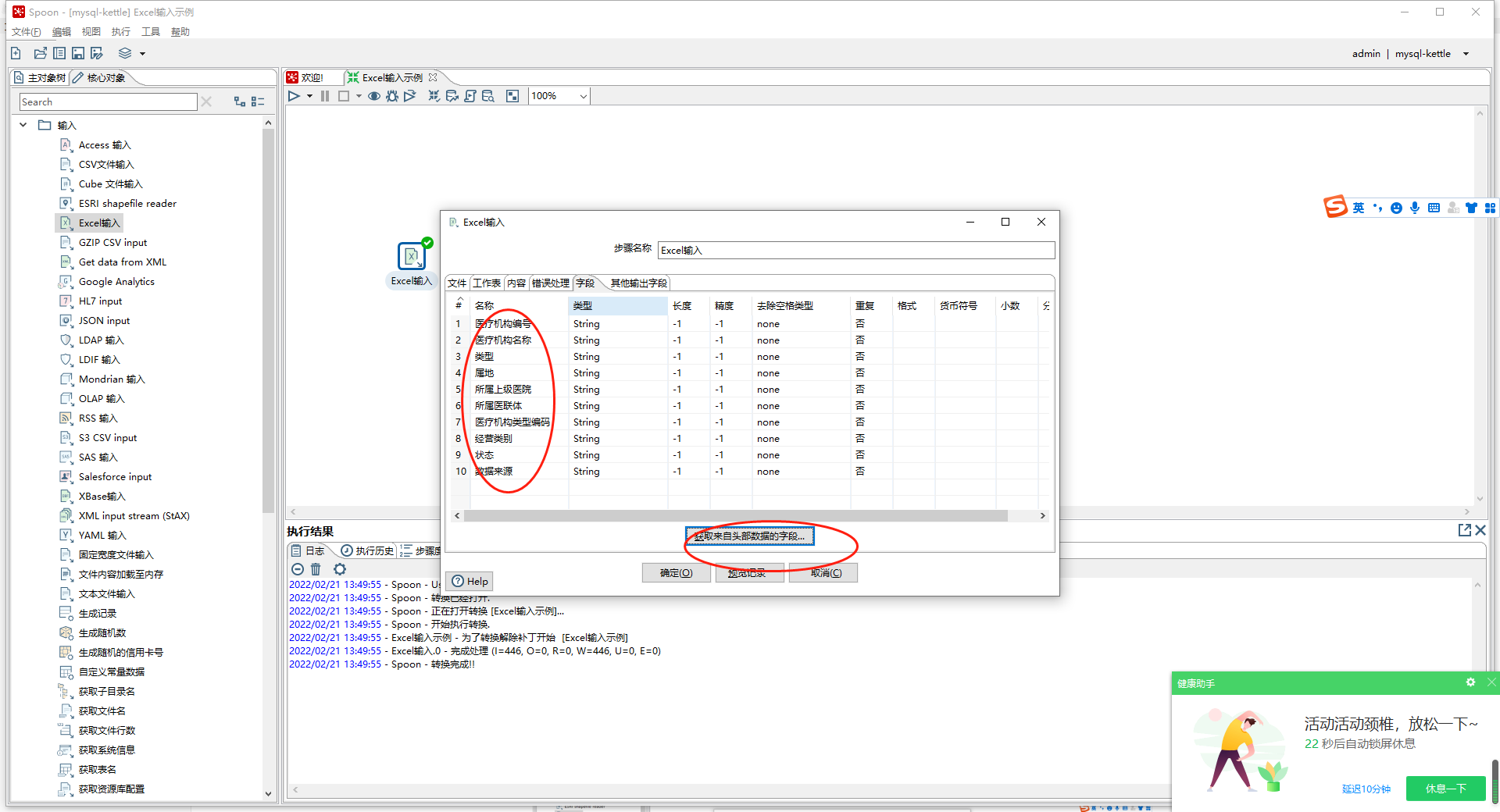Open the run options dropdown arrow
Image resolution: width=1500 pixels, height=812 pixels.
click(x=309, y=96)
